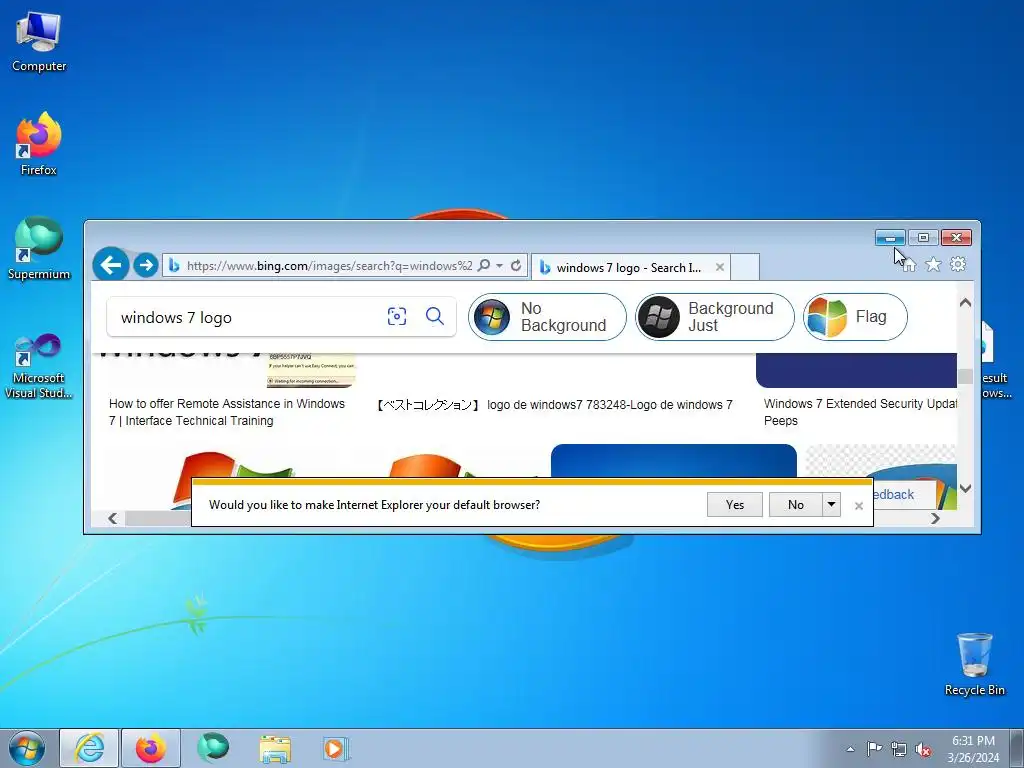Launch Supermium from the taskbar
1024x768 pixels.
[213, 748]
